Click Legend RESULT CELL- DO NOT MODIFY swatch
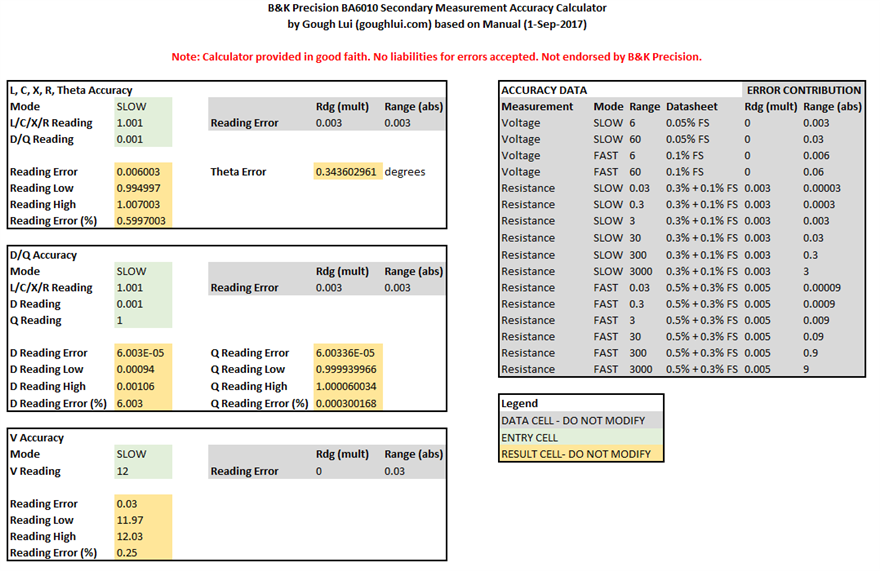880x571 pixels. [x=581, y=453]
